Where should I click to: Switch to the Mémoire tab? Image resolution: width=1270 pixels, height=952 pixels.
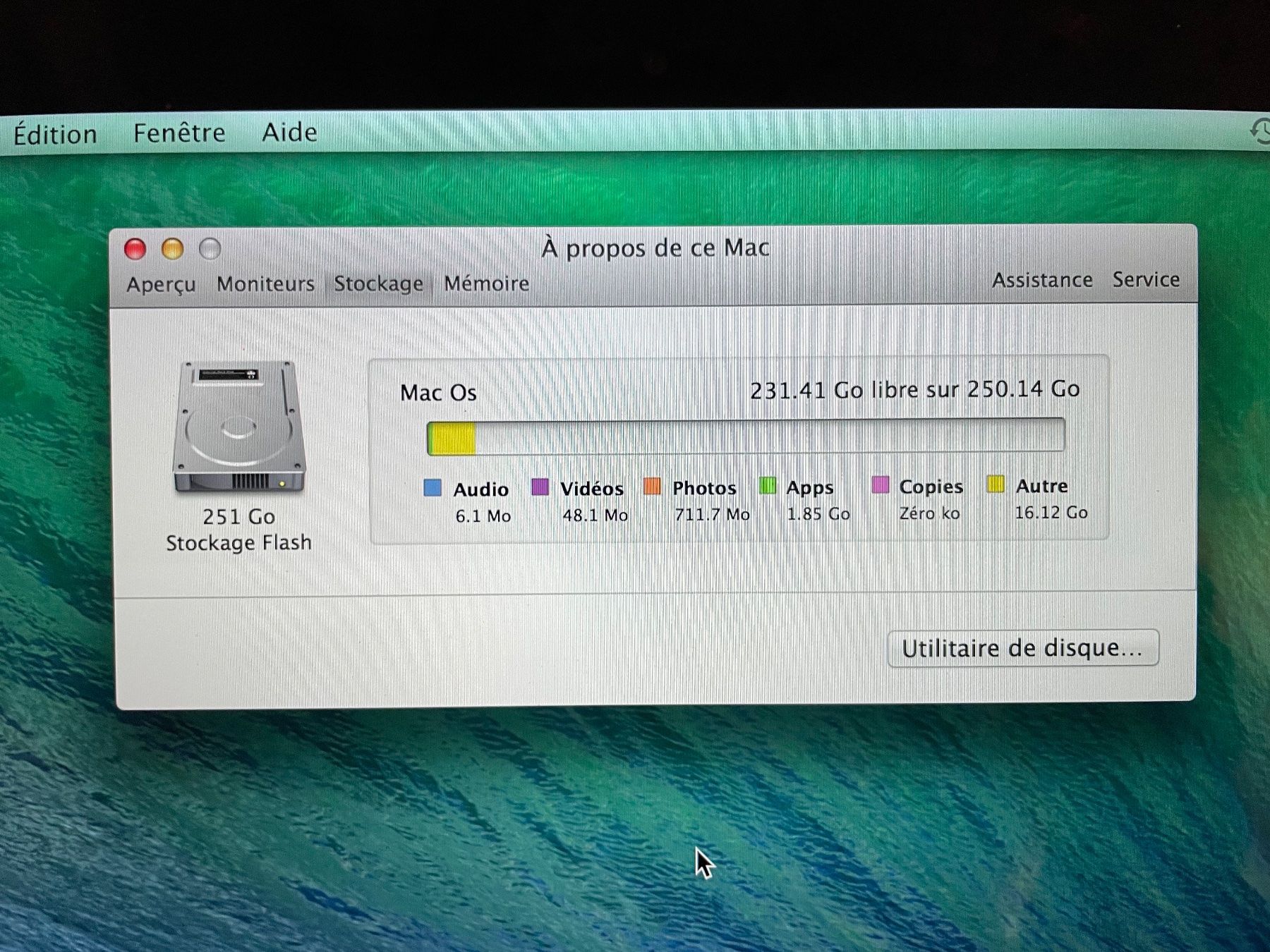pos(486,283)
